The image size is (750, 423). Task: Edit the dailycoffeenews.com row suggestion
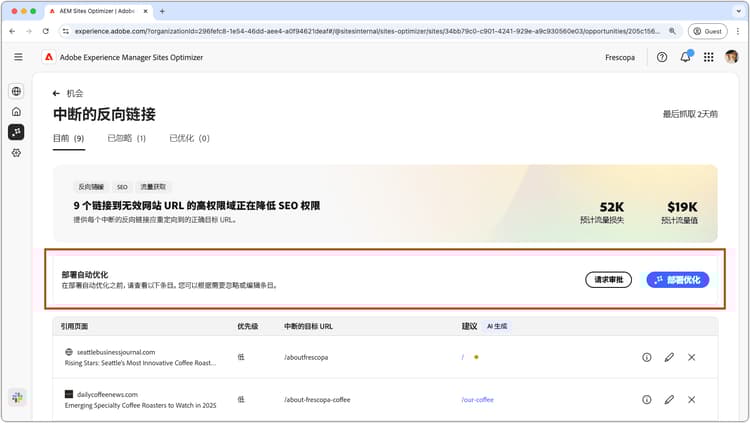coord(669,400)
